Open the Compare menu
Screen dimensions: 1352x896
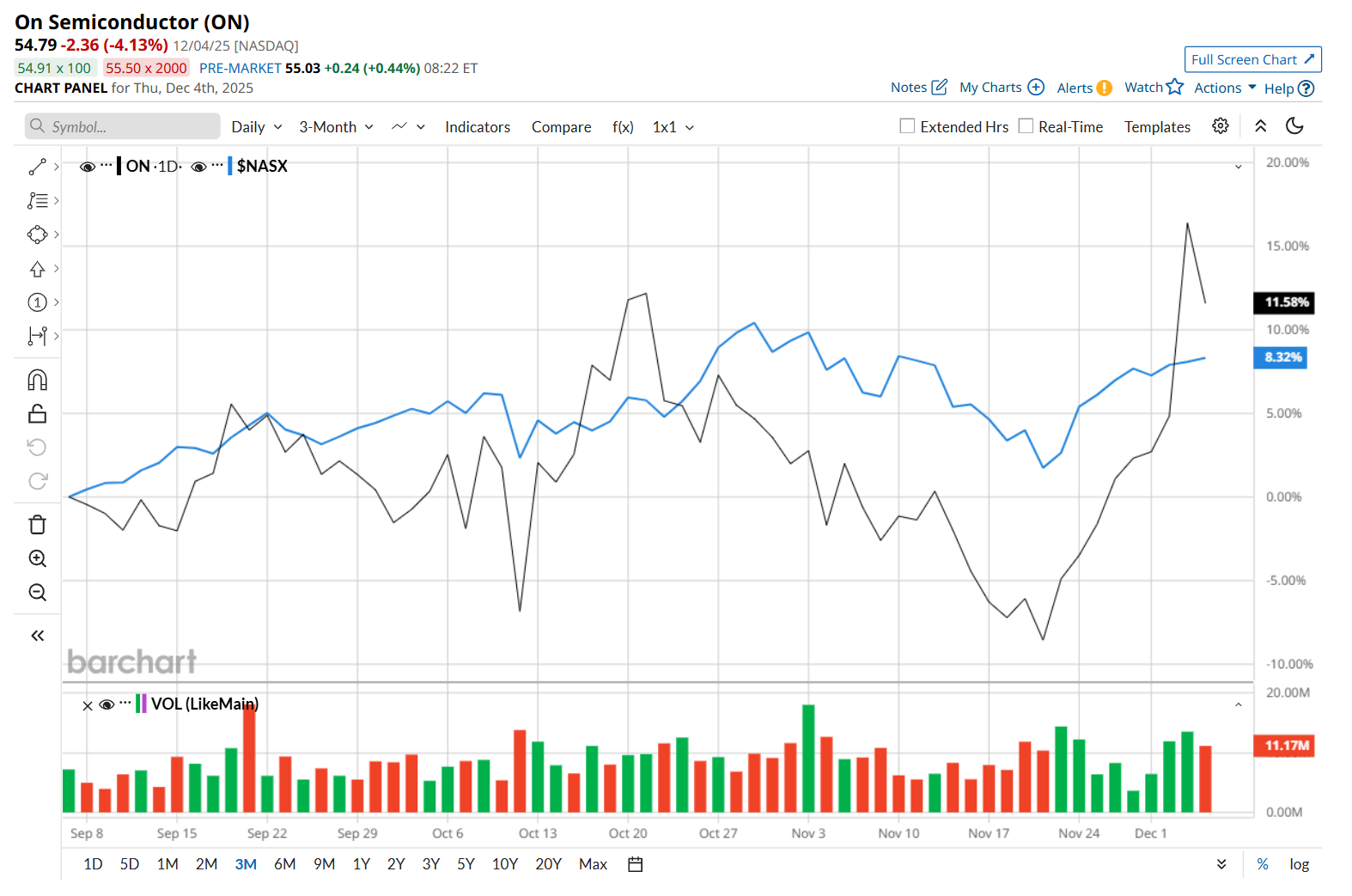[562, 127]
